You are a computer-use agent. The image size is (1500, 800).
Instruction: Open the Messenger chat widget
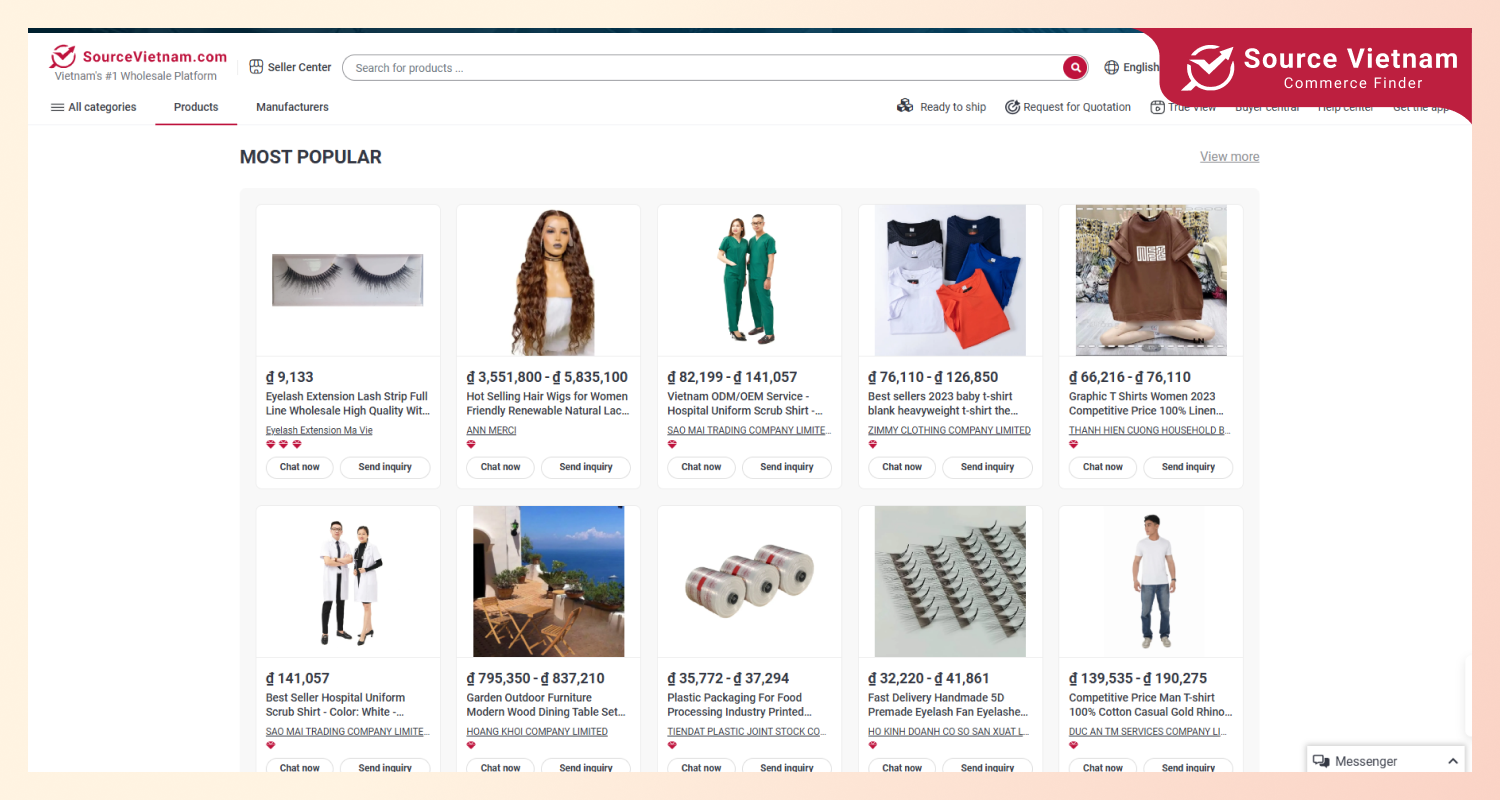pos(1385,761)
